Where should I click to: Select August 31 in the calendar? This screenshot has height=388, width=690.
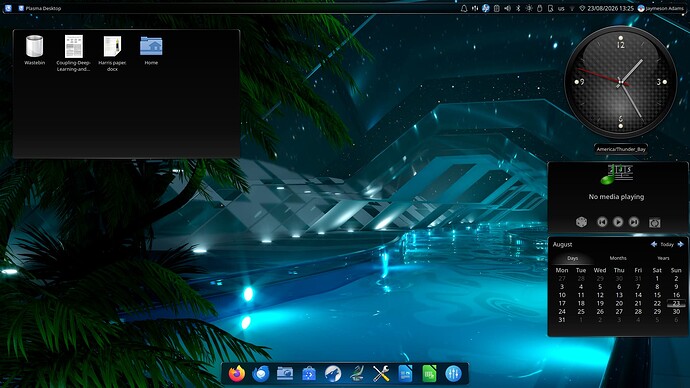562,320
